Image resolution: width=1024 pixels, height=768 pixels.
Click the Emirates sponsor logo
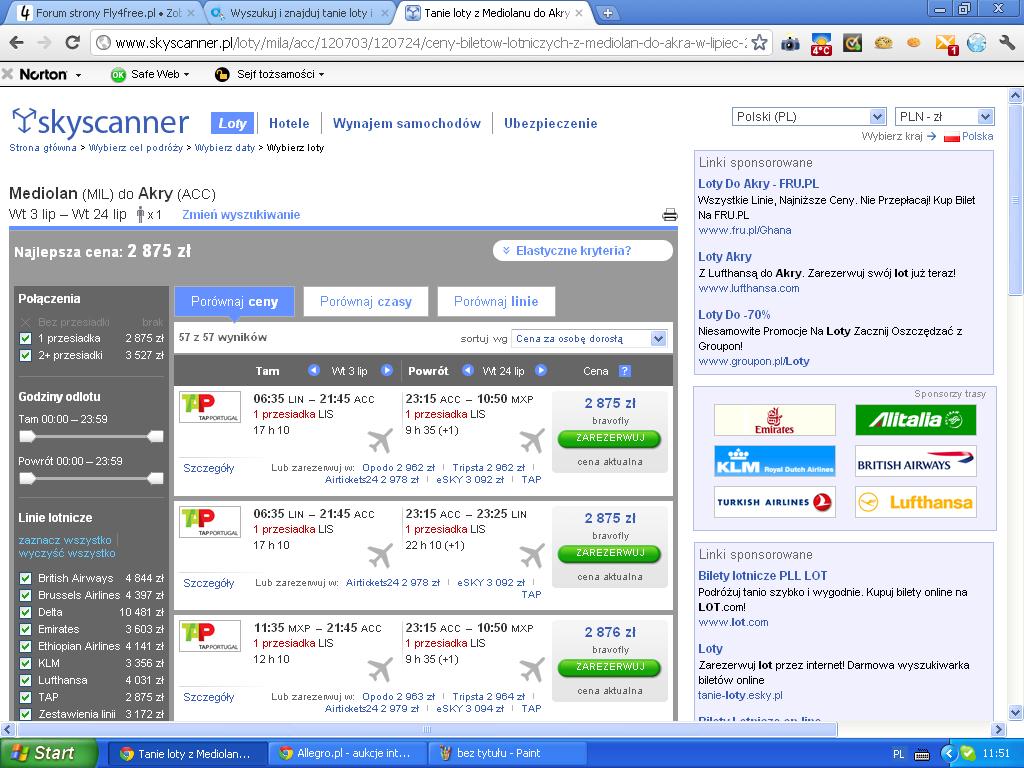775,420
